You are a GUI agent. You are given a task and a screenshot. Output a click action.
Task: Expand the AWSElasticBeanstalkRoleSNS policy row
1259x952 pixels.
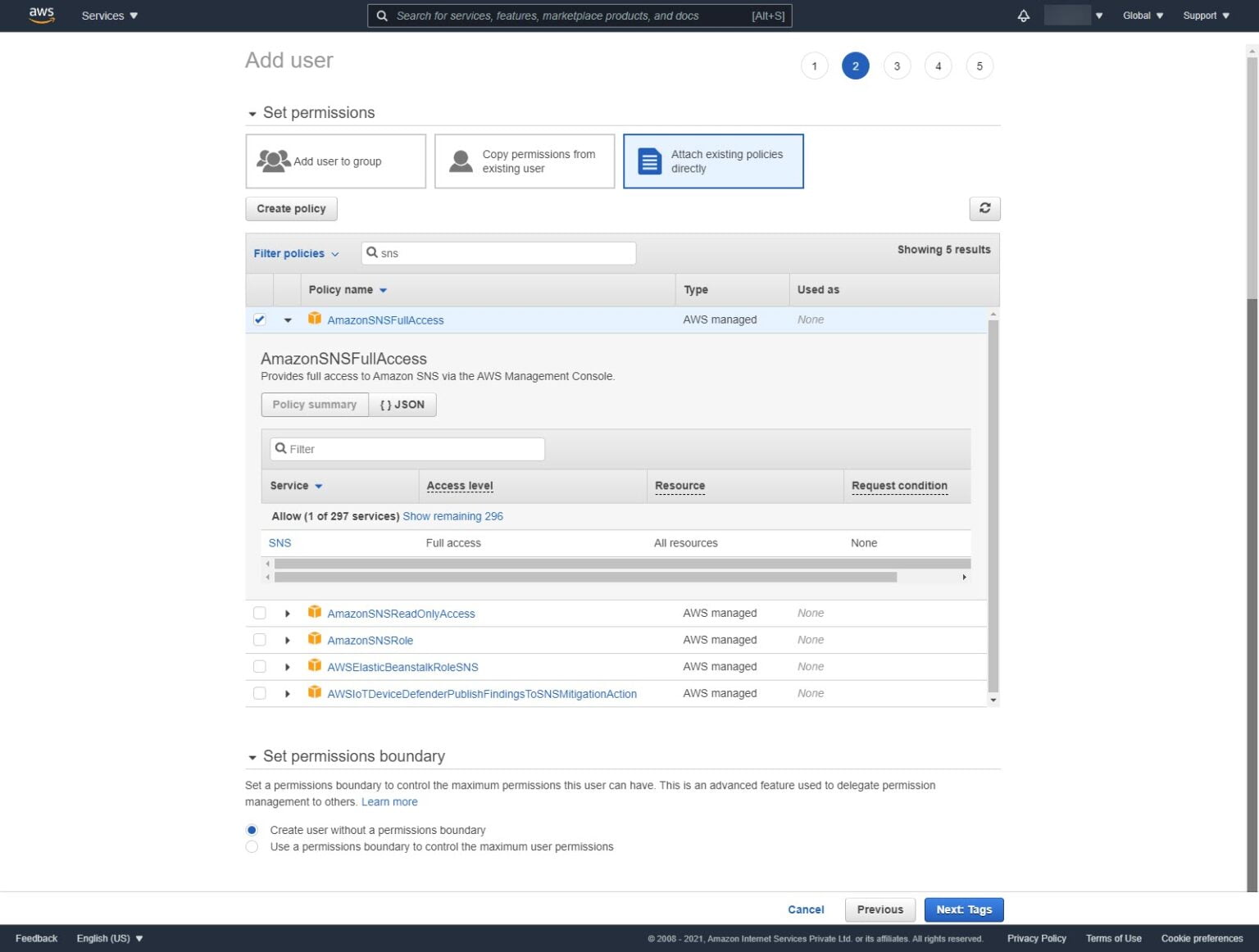click(287, 666)
